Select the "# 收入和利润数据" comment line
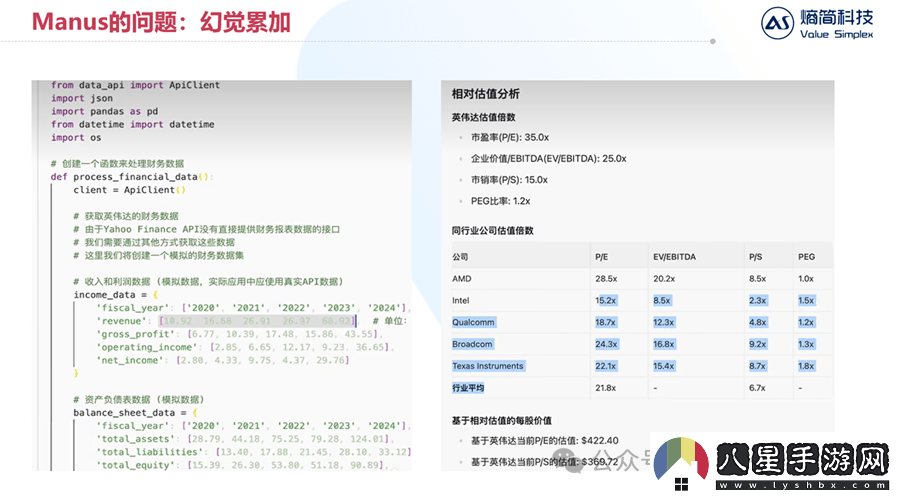This screenshot has width=900, height=496. click(x=208, y=282)
